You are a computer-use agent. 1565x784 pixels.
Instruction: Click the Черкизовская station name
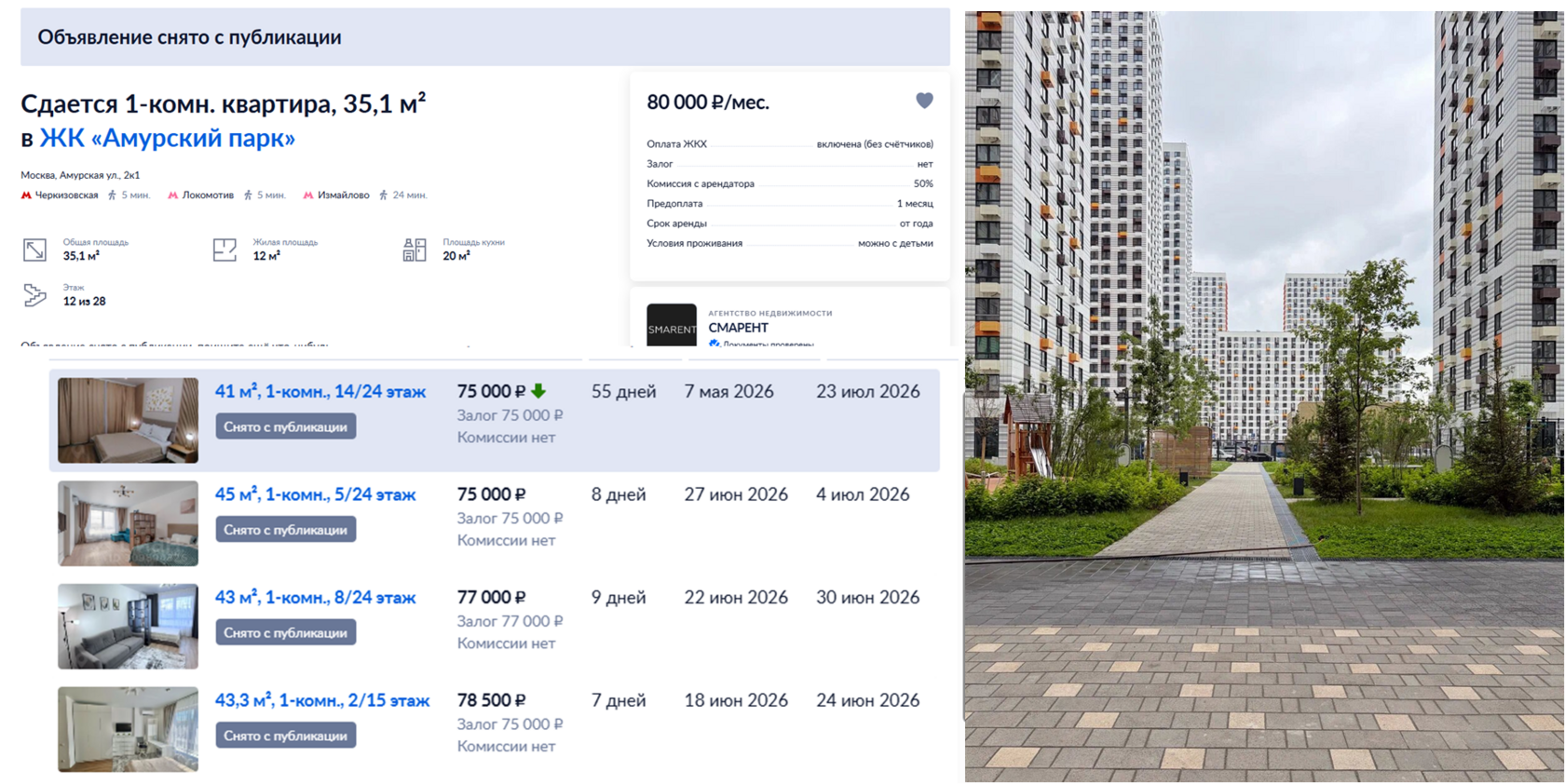pyautogui.click(x=66, y=196)
